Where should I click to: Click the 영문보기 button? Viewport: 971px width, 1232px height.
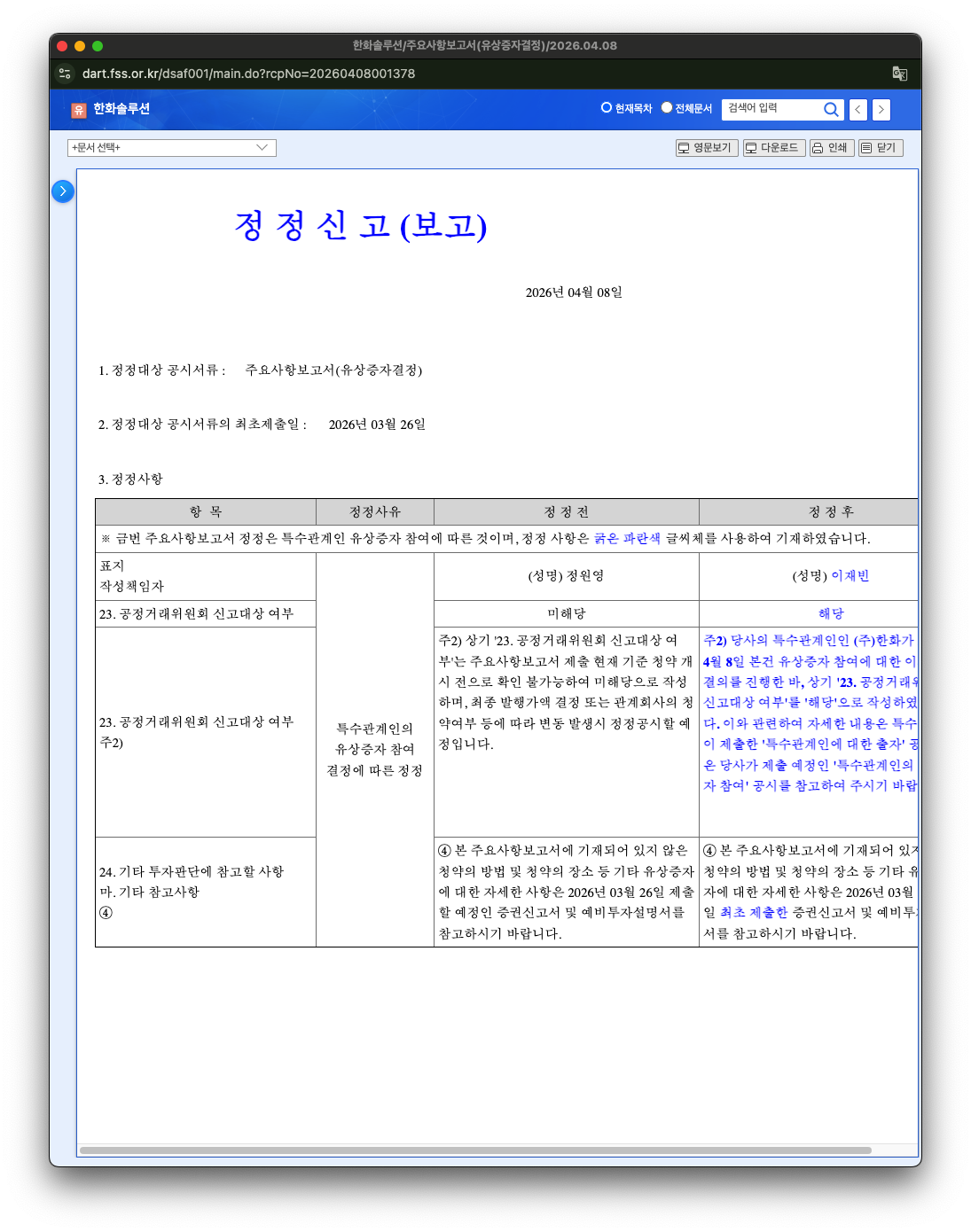click(707, 148)
